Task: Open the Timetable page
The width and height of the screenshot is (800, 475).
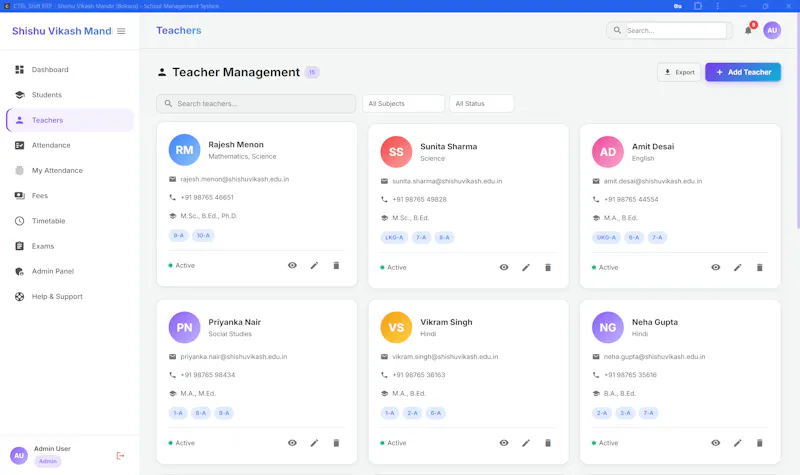Action: point(70,221)
